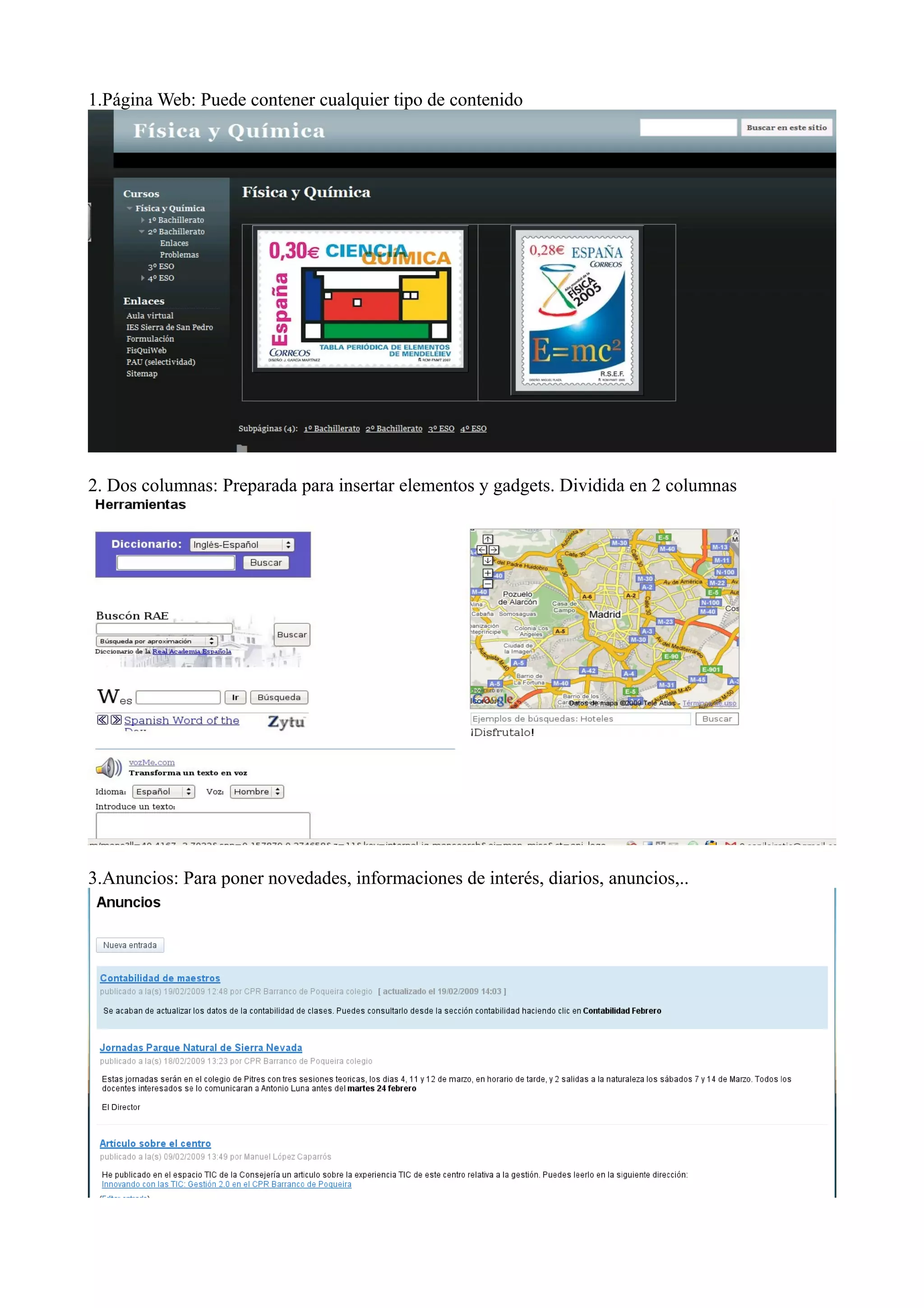Open the vozMe.com link
Screen dimensions: 924x1308
[152, 762]
